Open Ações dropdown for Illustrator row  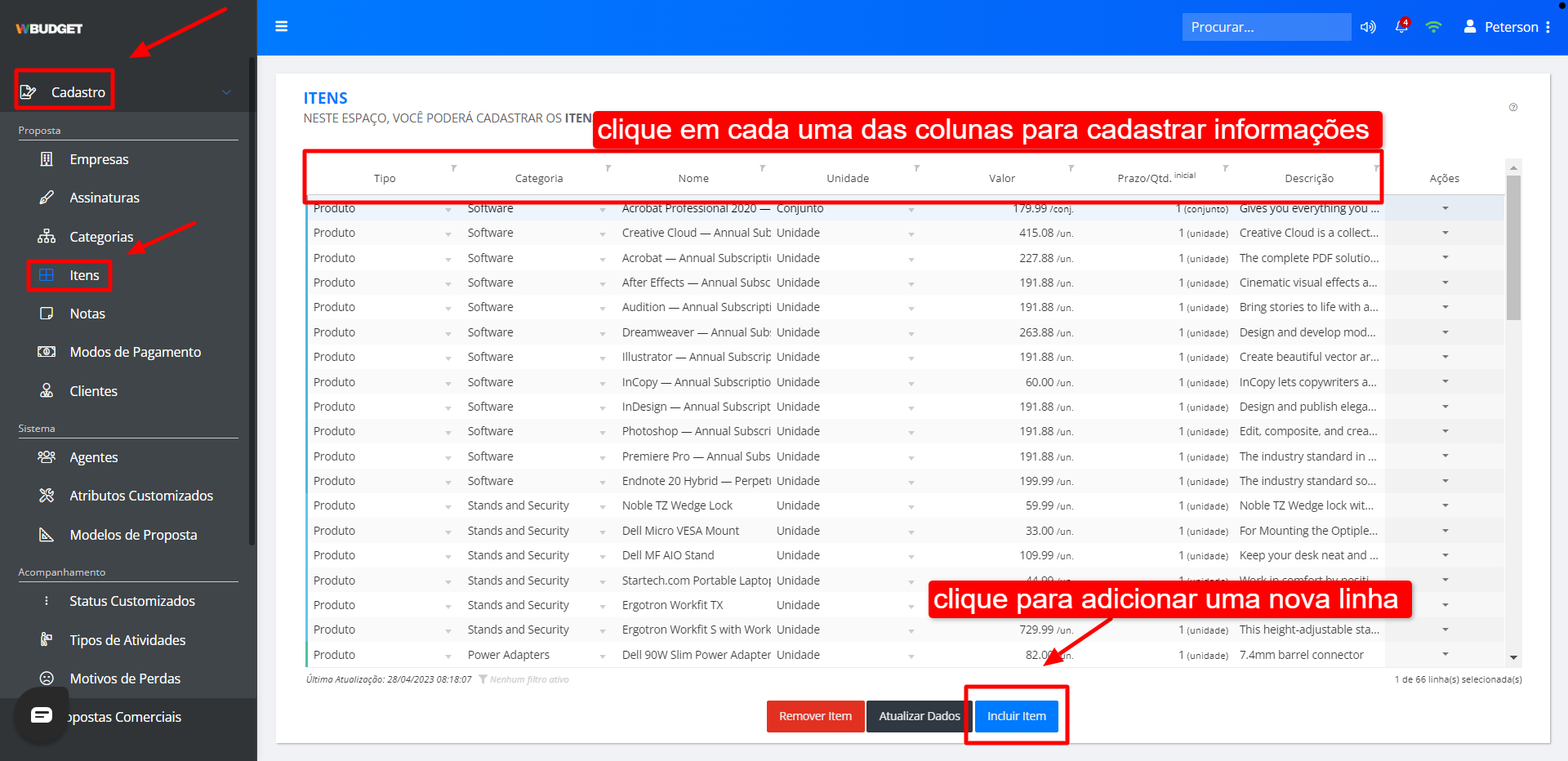(1445, 357)
